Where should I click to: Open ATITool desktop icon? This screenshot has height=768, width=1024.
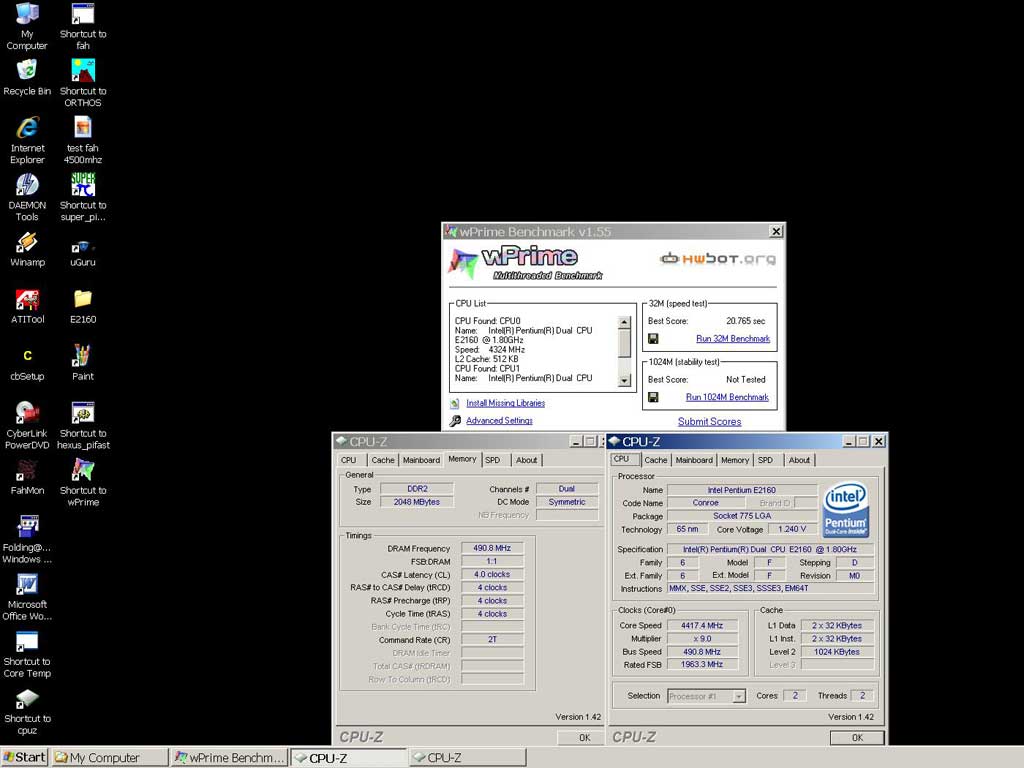click(27, 306)
